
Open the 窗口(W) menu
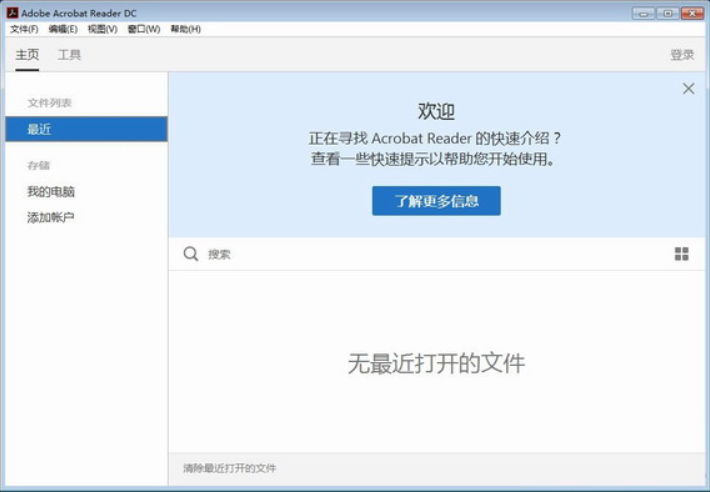click(144, 29)
